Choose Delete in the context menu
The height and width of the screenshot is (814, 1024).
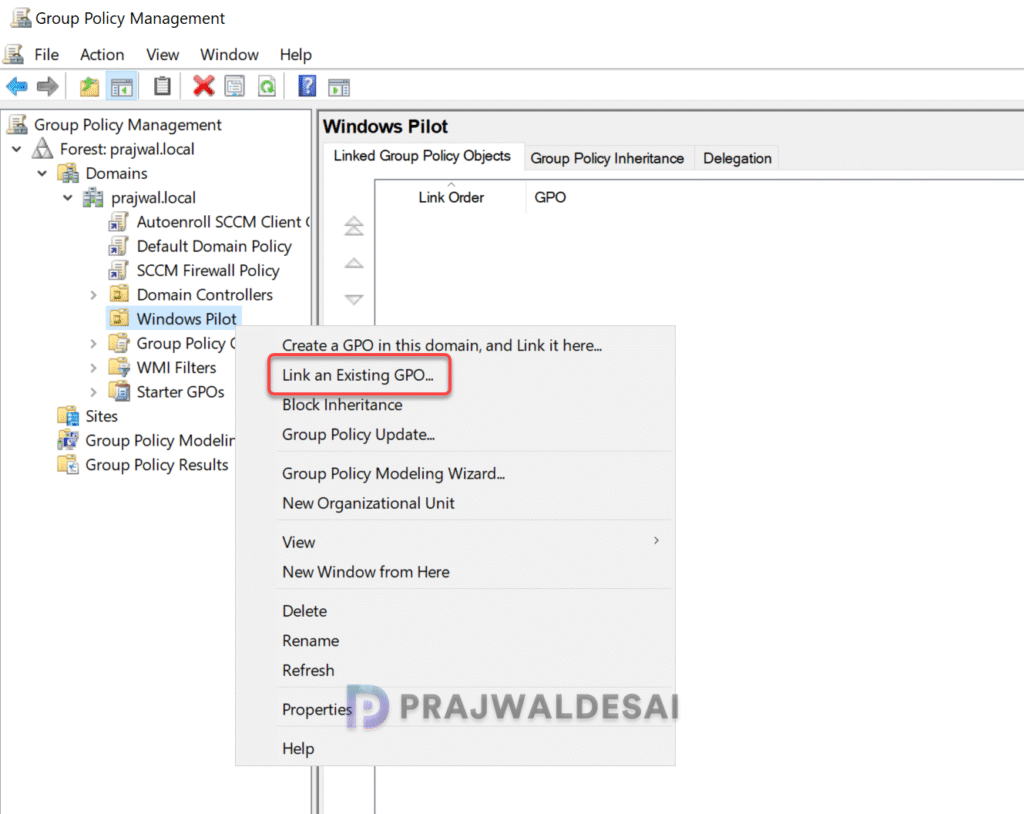click(x=304, y=610)
